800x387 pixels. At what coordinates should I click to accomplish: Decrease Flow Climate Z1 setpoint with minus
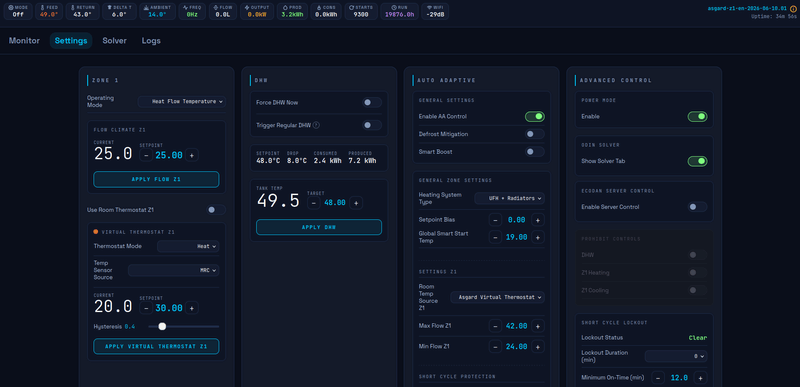(146, 155)
